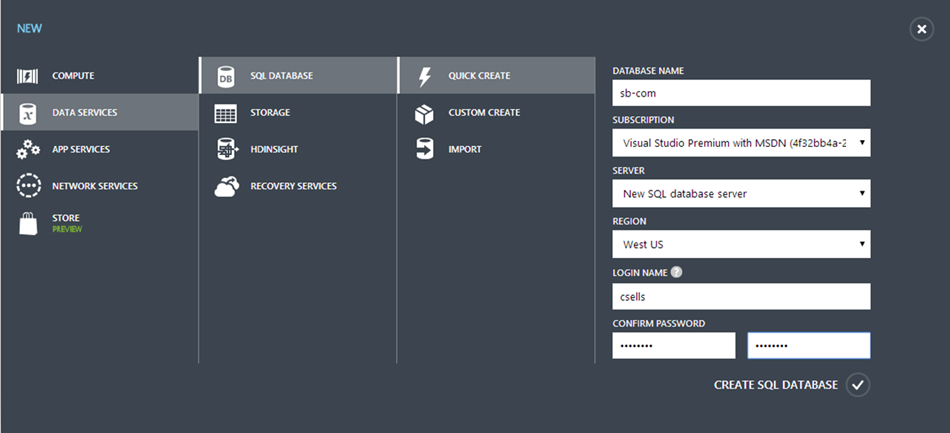Choose the SQL Database option label
Image resolution: width=950 pixels, height=433 pixels.
(282, 76)
